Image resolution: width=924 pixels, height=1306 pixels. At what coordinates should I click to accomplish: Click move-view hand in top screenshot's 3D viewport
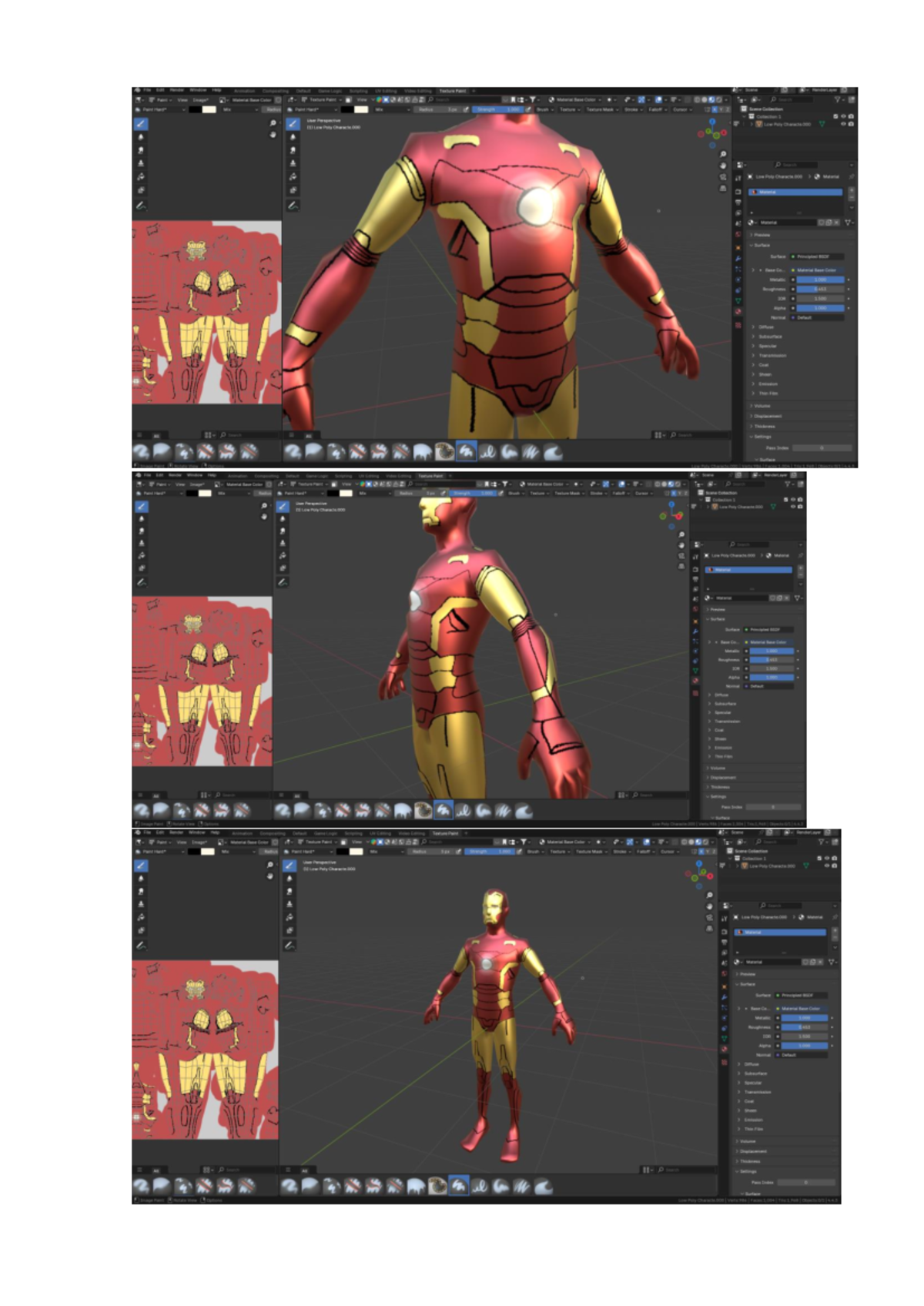[722, 166]
